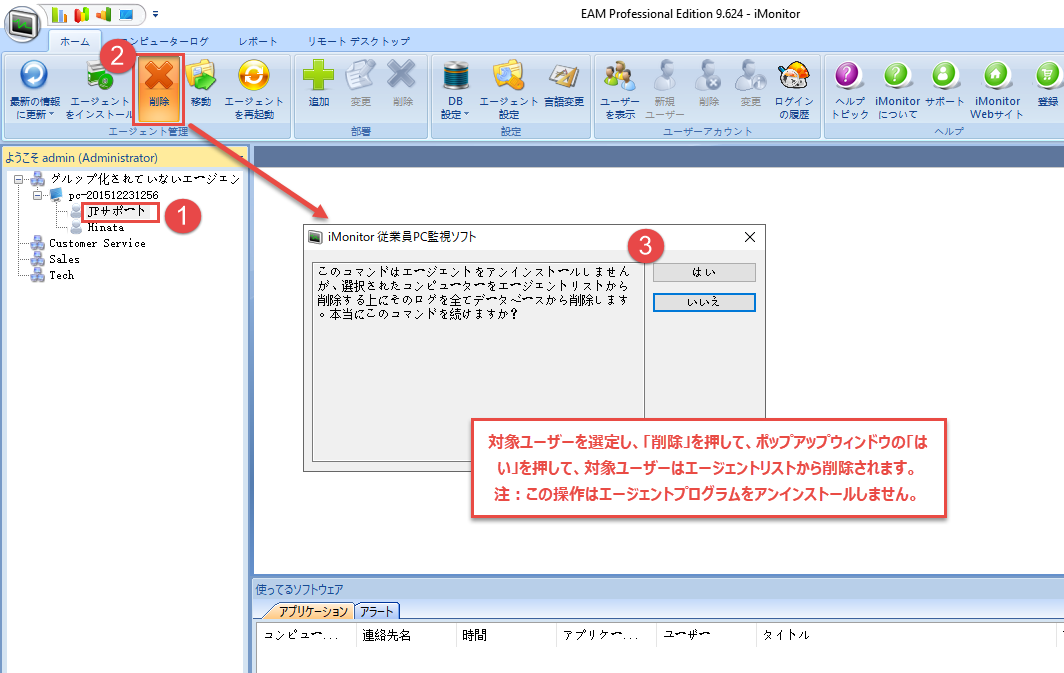This screenshot has width=1064, height=673.
Task: Select the グループ化されていないエージェント group label
Action: pyautogui.click(x=145, y=179)
